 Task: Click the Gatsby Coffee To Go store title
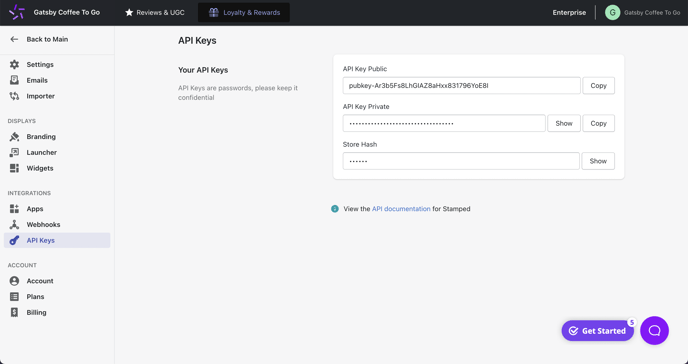click(x=67, y=12)
